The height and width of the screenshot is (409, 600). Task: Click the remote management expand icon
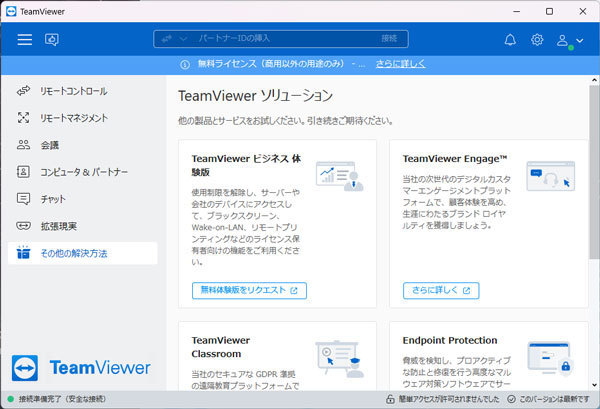pyautogui.click(x=23, y=118)
